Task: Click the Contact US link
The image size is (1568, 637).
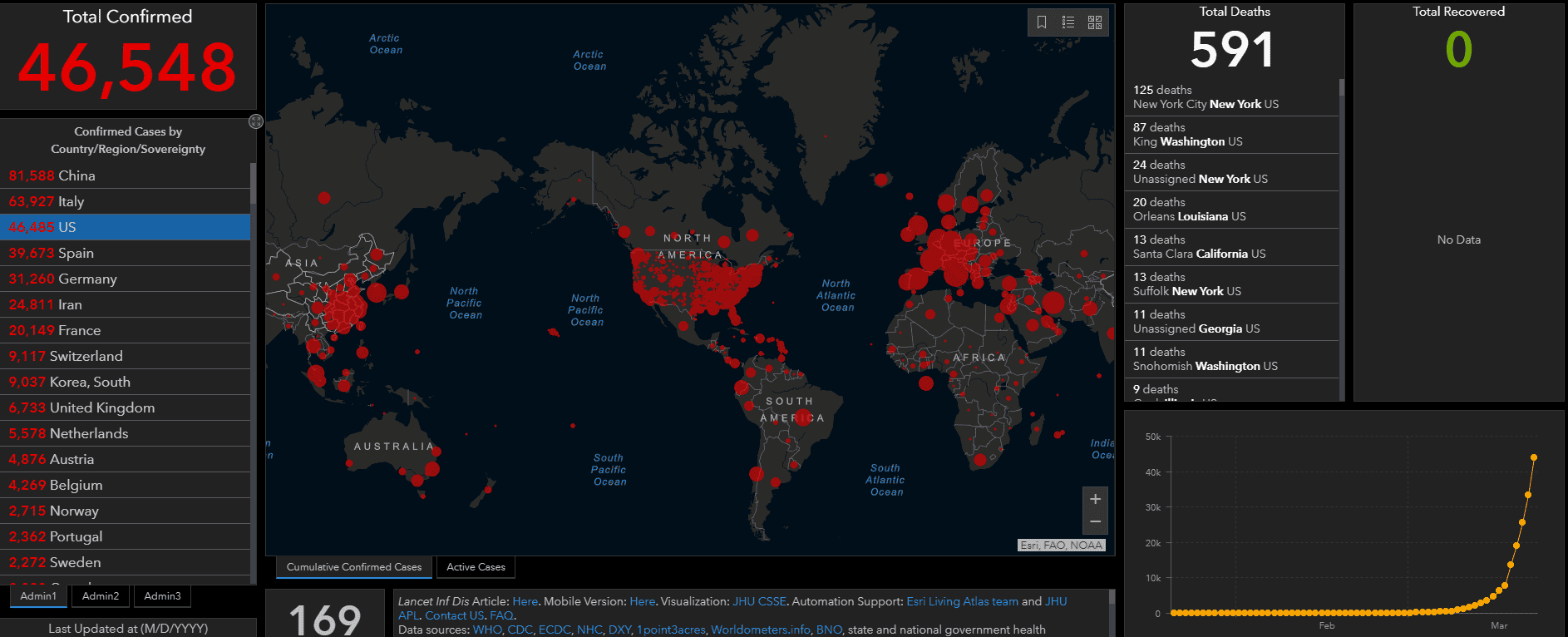Action: [x=454, y=615]
